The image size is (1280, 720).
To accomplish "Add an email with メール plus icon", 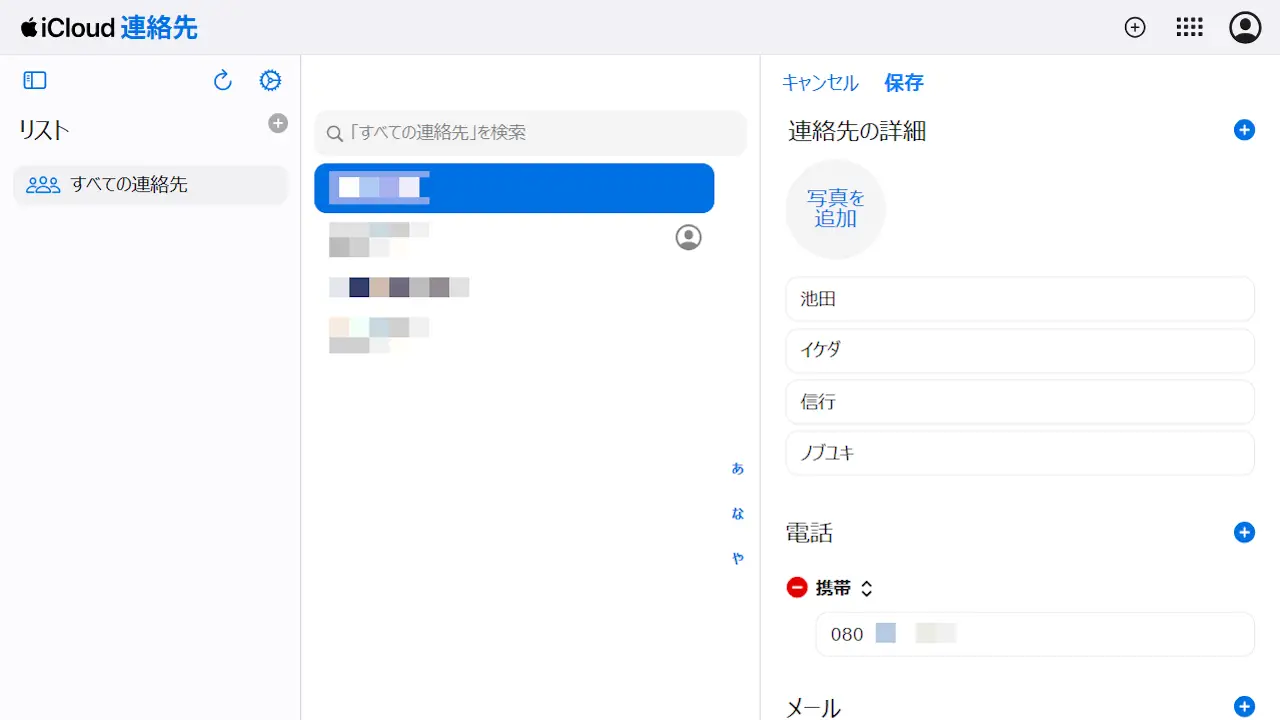I will click(1244, 707).
